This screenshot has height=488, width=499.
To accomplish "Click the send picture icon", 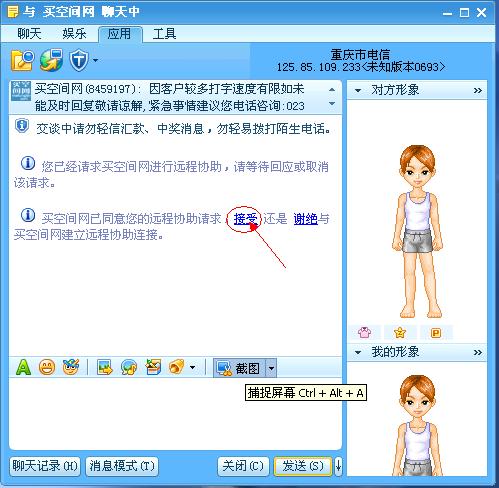I will [105, 368].
